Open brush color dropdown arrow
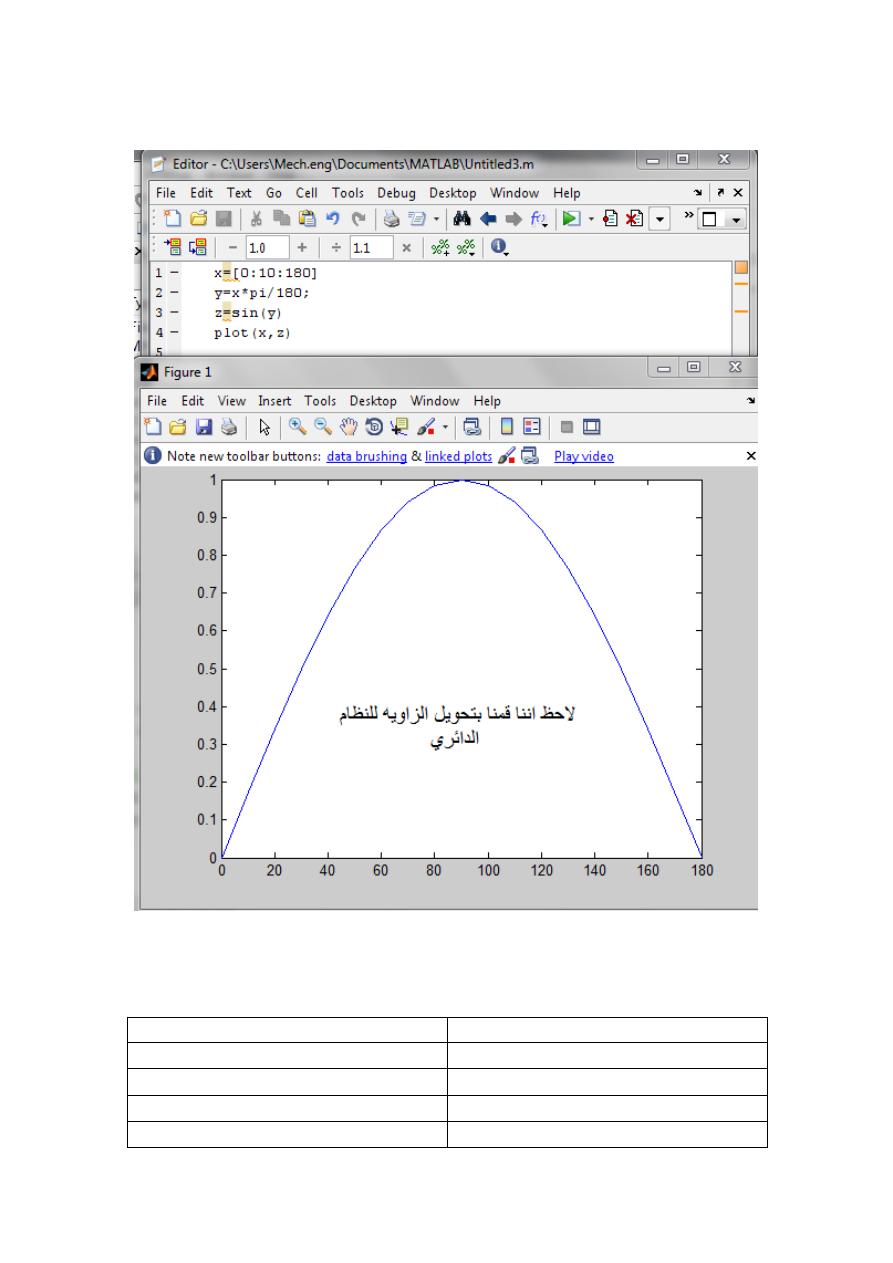The image size is (893, 1263). tap(444, 427)
